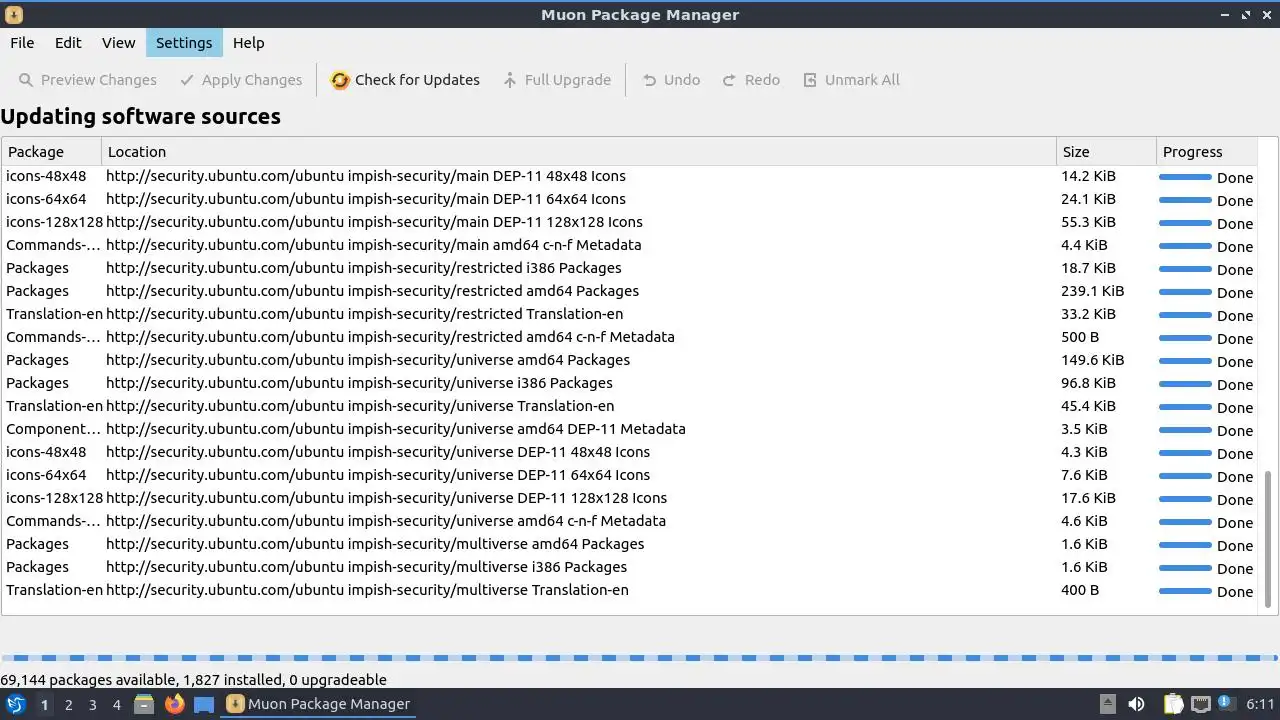The width and height of the screenshot is (1280, 720).
Task: Click the Redo arrow icon
Action: click(x=730, y=80)
